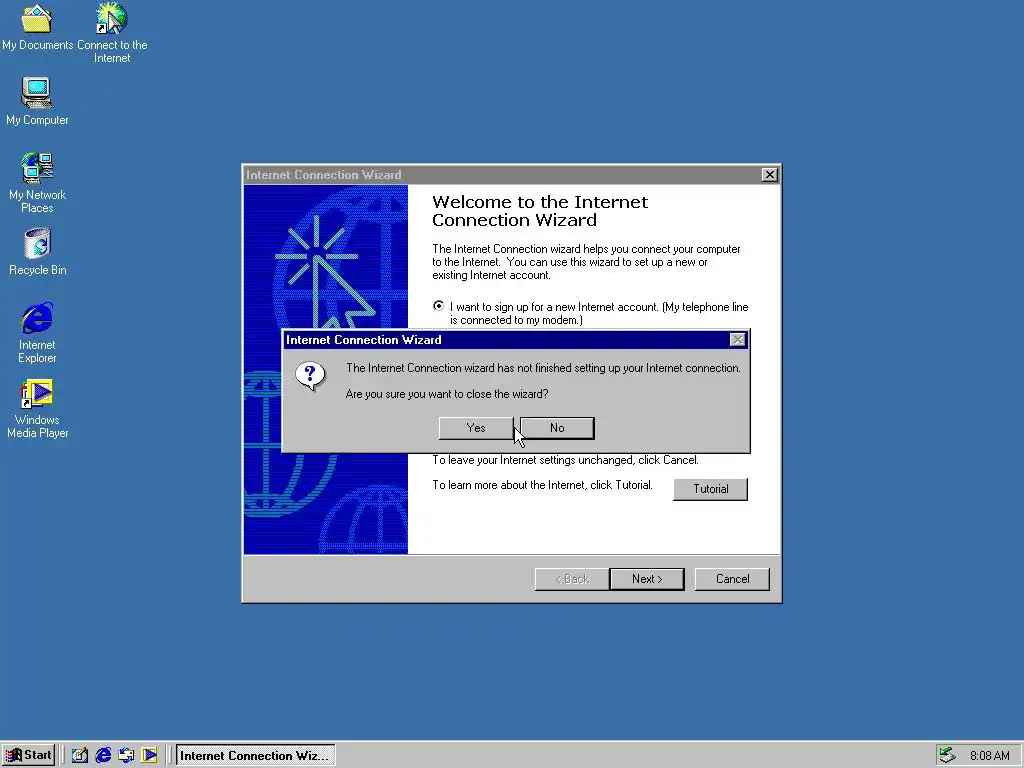This screenshot has width=1024, height=768.
Task: Open the Start menu
Action: (x=28, y=756)
